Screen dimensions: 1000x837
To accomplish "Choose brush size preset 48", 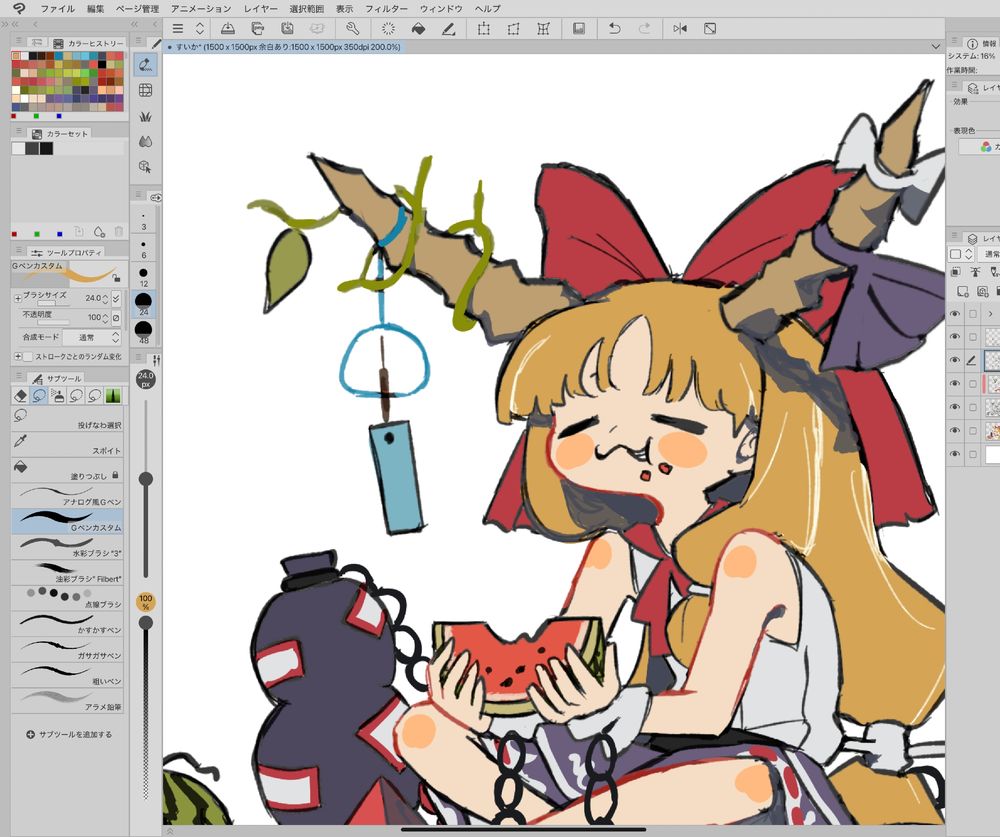I will pos(143,332).
